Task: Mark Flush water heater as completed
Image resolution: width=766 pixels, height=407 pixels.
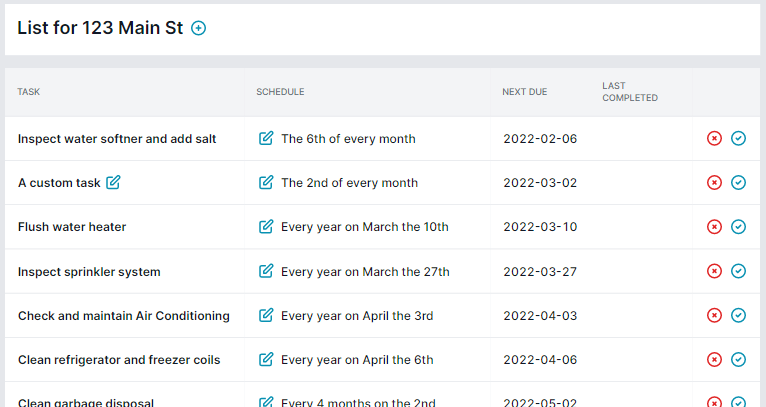Action: [x=738, y=227]
